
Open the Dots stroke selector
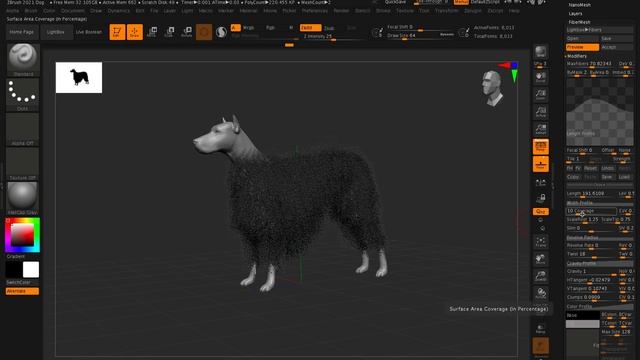[x=22, y=95]
